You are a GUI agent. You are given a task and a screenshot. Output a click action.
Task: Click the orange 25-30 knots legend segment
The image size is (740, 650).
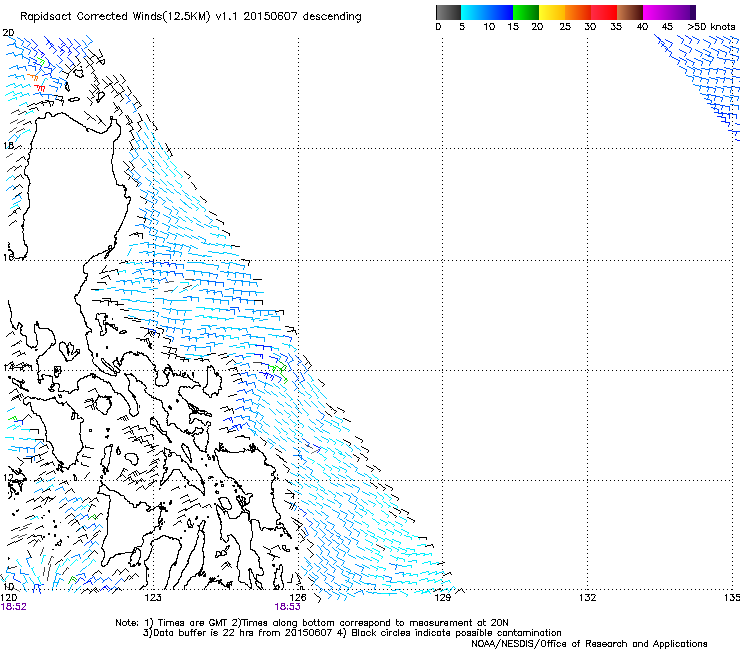click(578, 12)
